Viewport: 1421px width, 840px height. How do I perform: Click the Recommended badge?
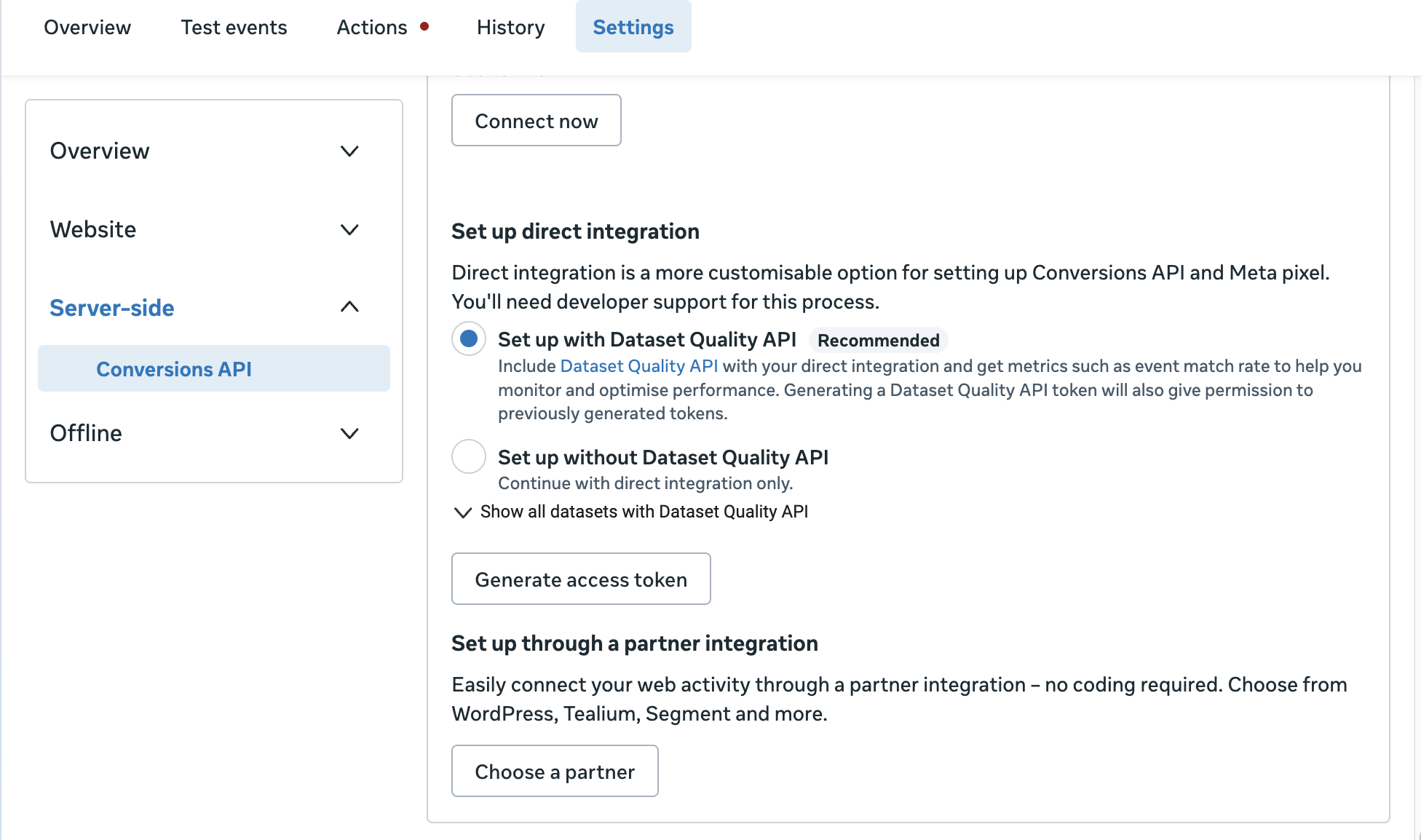(x=879, y=340)
